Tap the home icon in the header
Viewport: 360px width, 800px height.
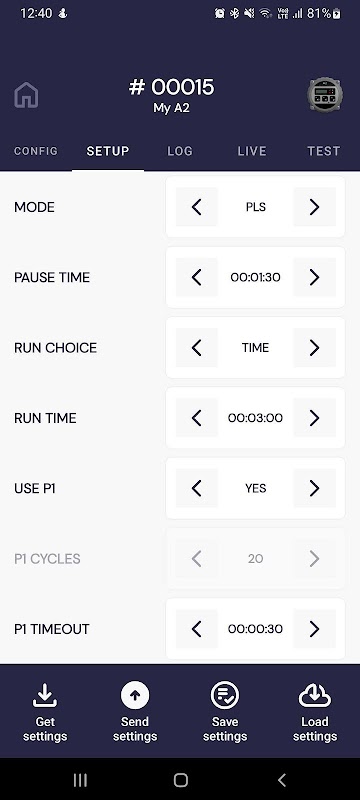[27, 95]
